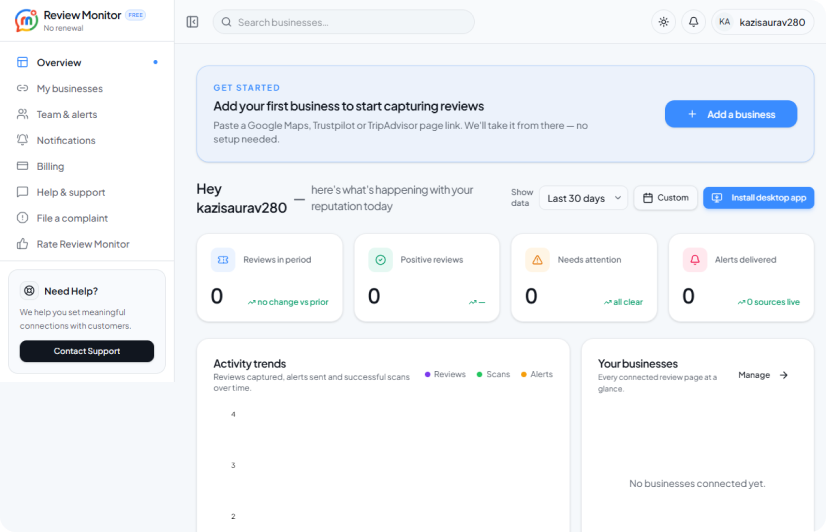Click the Custom date range button
826x532 pixels.
666,198
